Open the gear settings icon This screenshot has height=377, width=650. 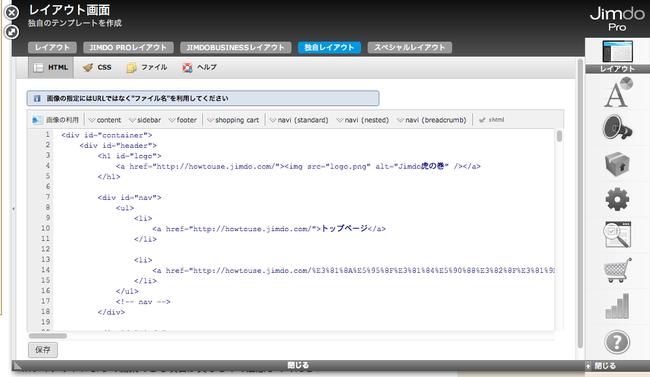[617, 199]
